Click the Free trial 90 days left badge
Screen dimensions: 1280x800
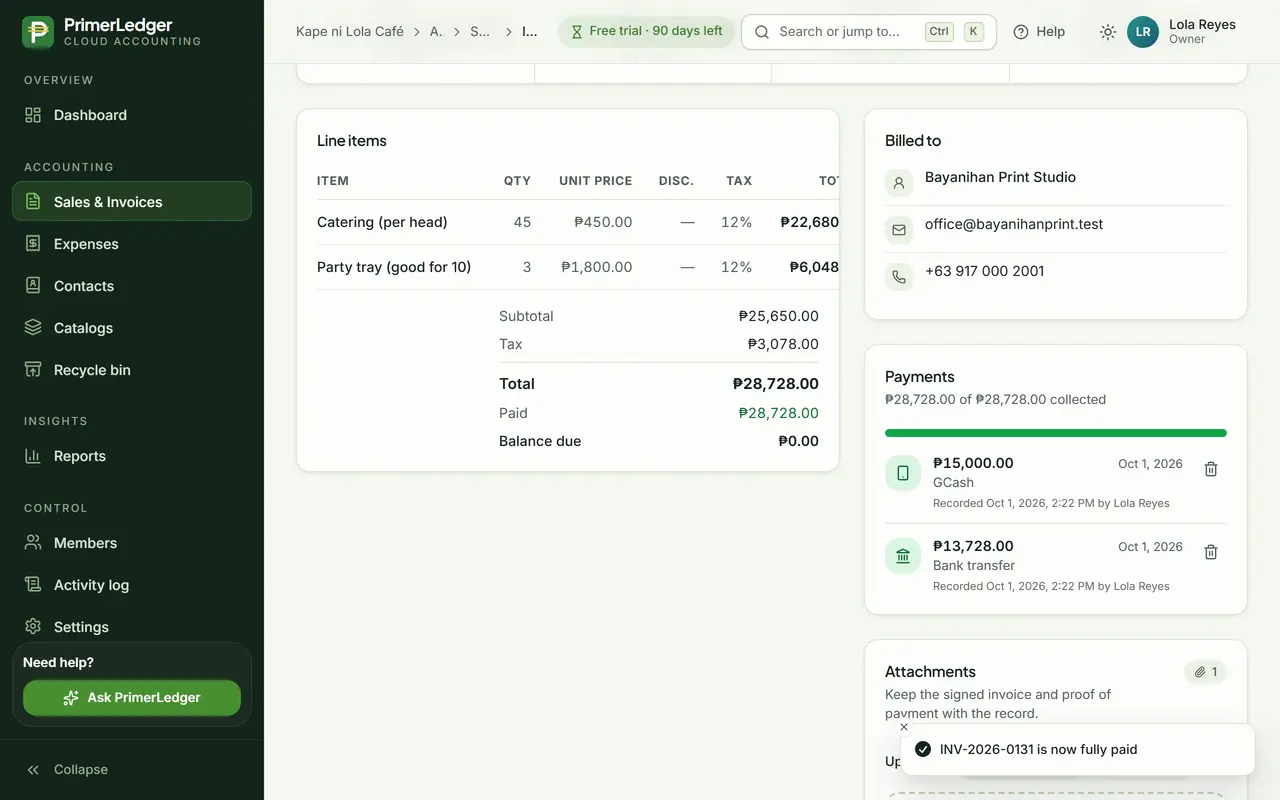(646, 32)
